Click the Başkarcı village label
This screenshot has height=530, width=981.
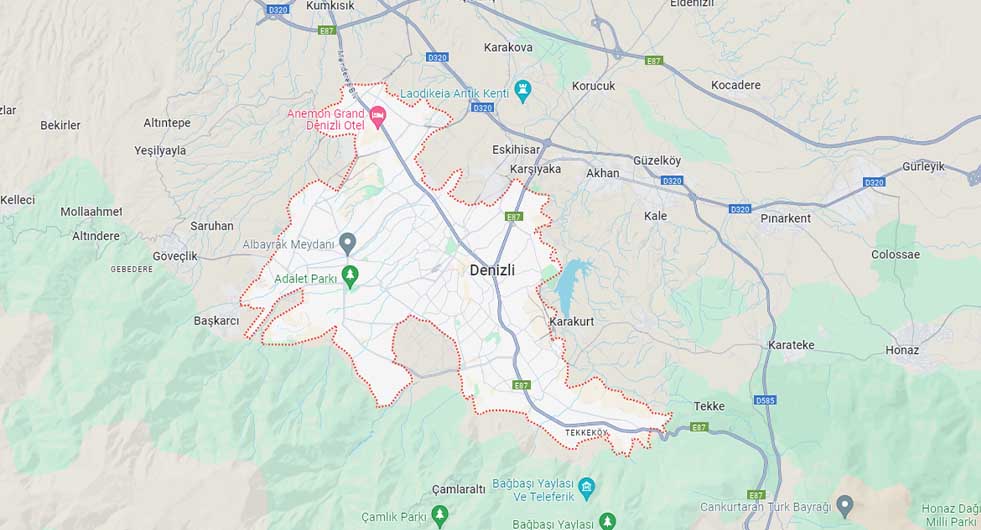pos(216,321)
